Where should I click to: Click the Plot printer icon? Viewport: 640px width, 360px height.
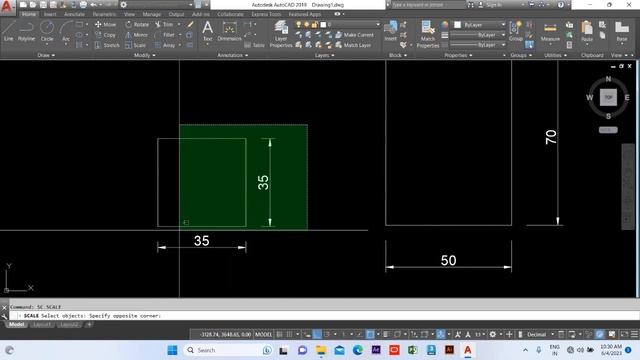click(83, 5)
